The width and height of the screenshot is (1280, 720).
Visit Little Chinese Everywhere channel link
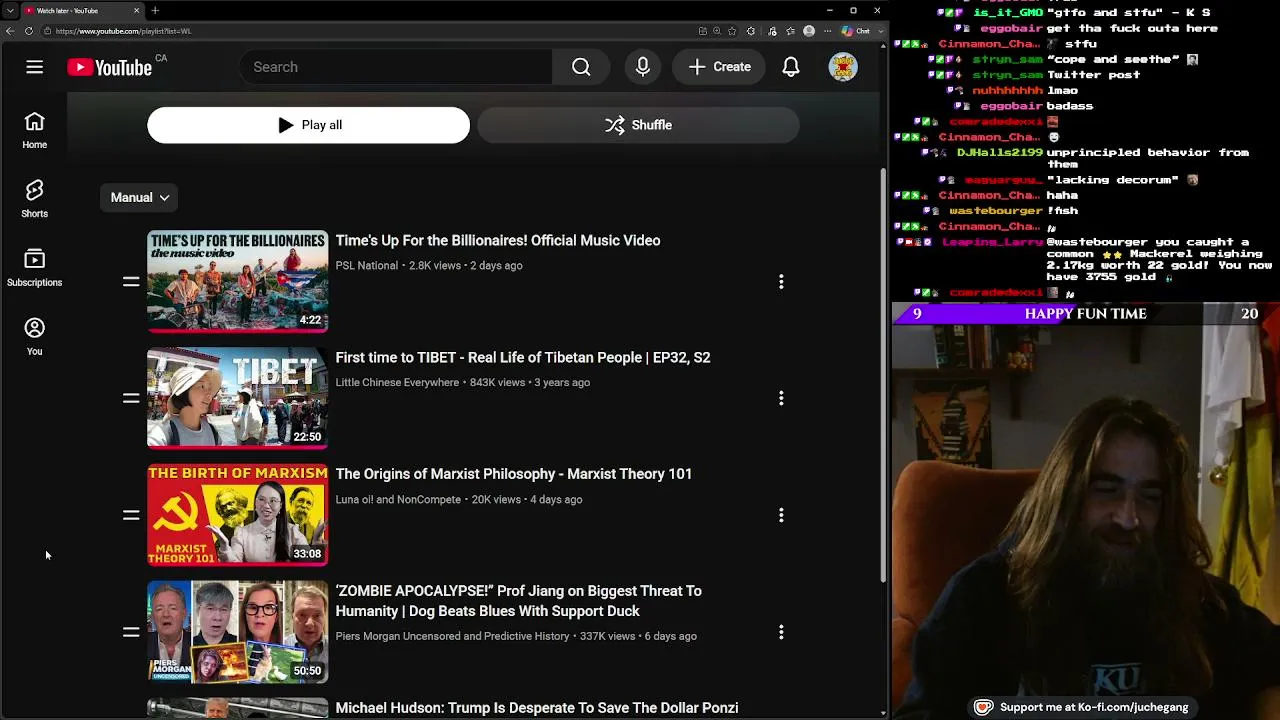coord(397,383)
